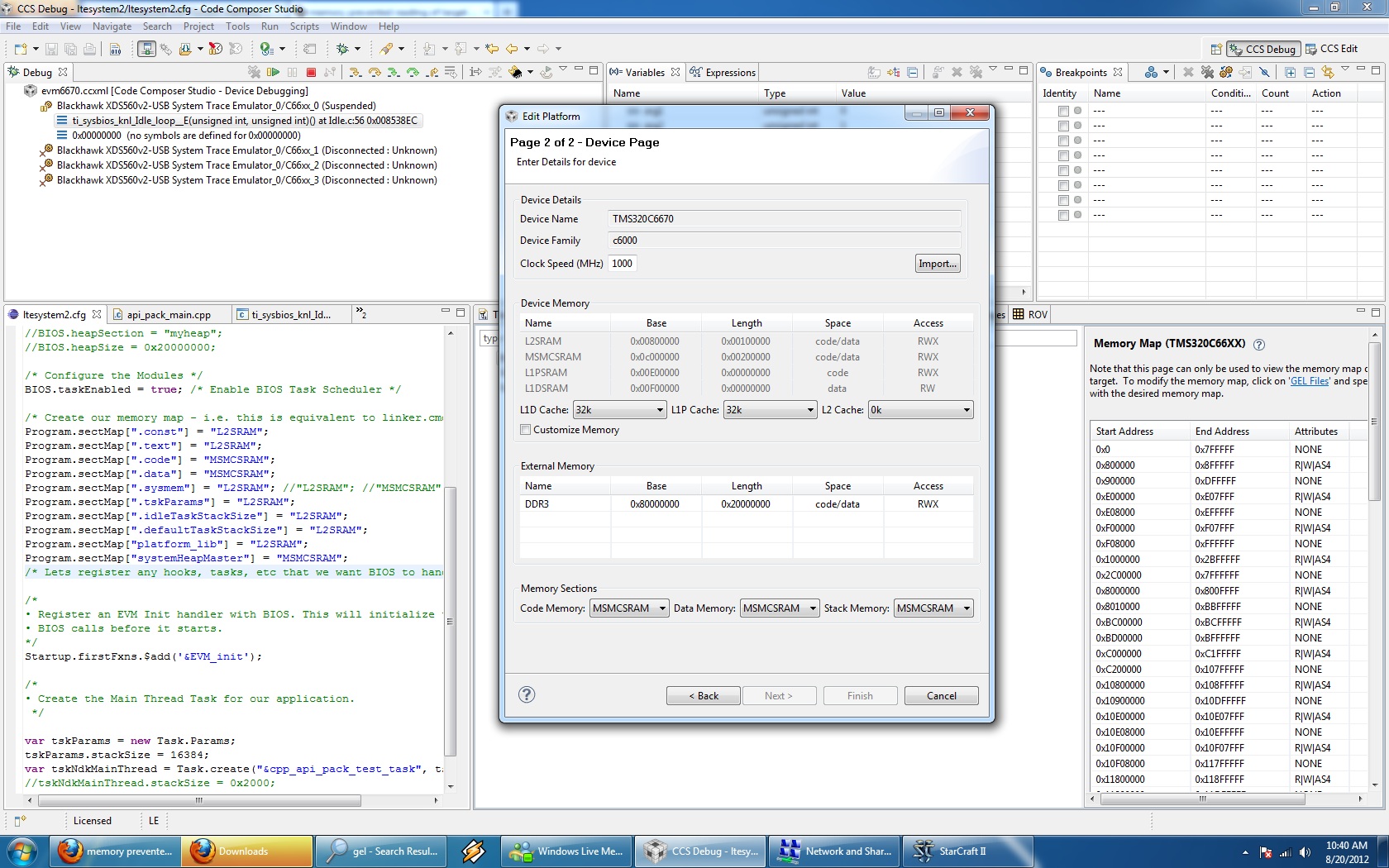This screenshot has height=868, width=1389.
Task: Click the green bug Debug toolbar icon
Action: tap(341, 49)
